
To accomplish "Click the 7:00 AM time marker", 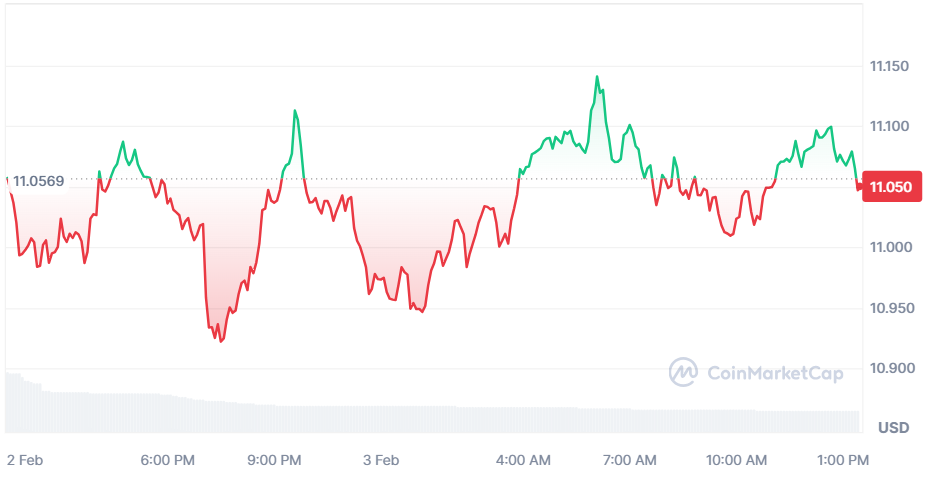I will pos(630,460).
